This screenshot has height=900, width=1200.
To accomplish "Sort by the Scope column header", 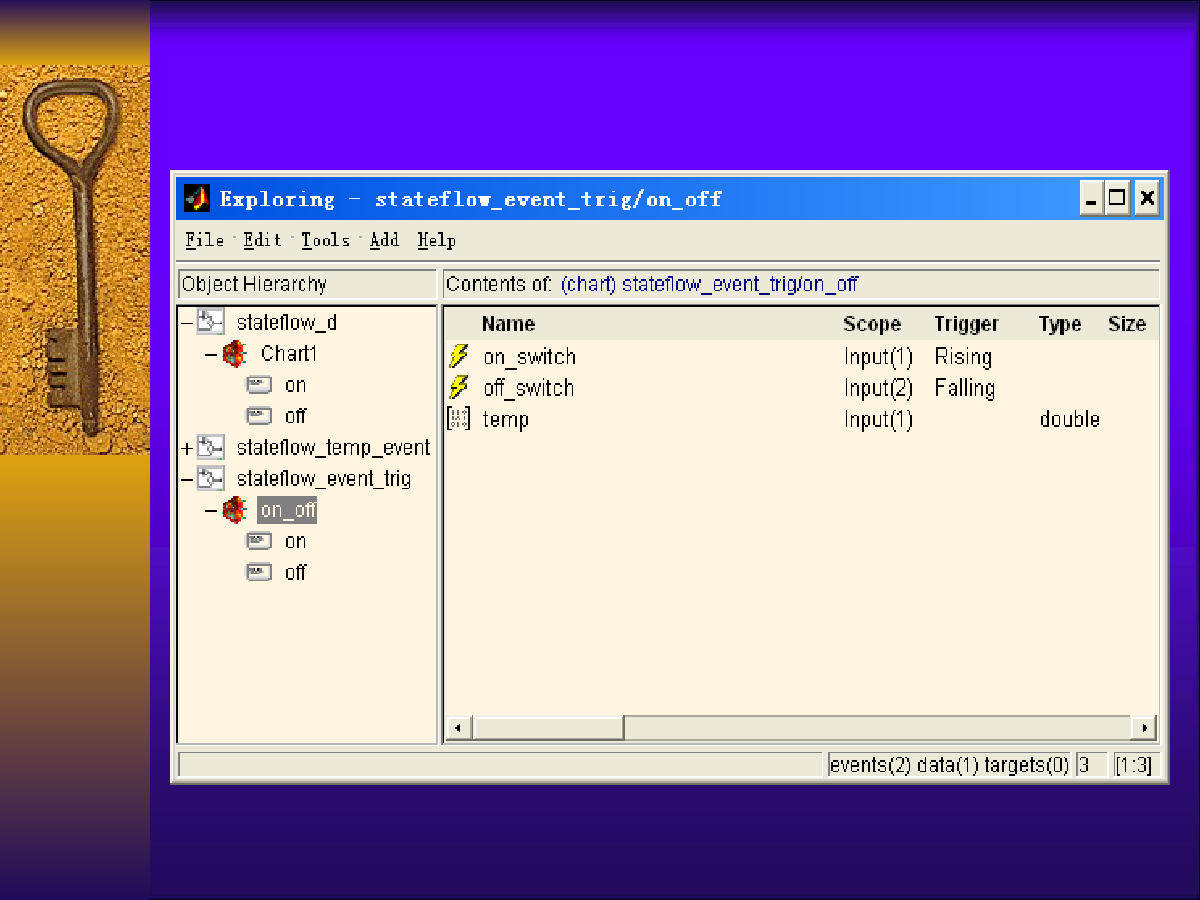I will [872, 324].
